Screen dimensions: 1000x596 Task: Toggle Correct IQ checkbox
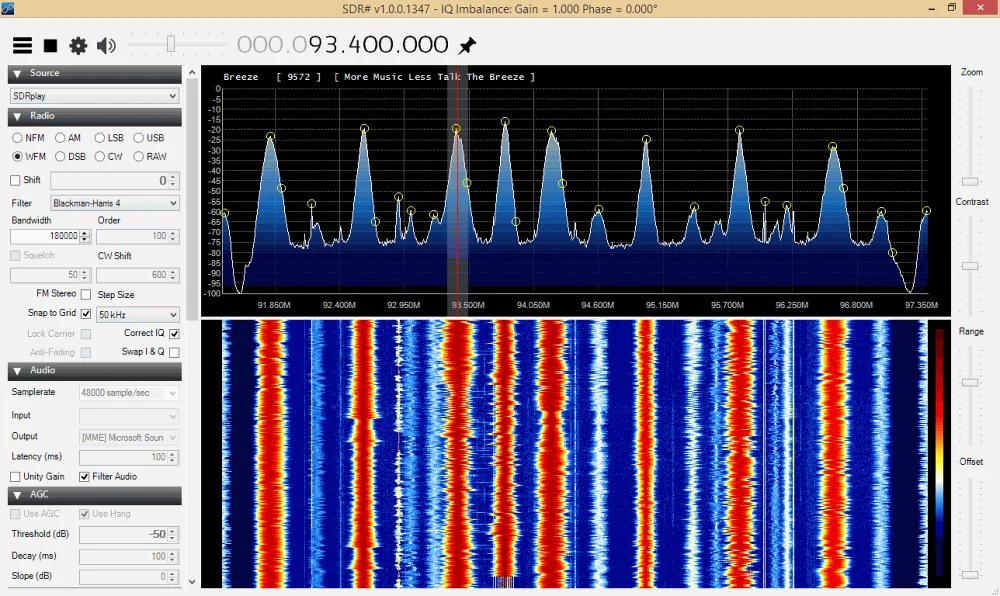pos(174,333)
